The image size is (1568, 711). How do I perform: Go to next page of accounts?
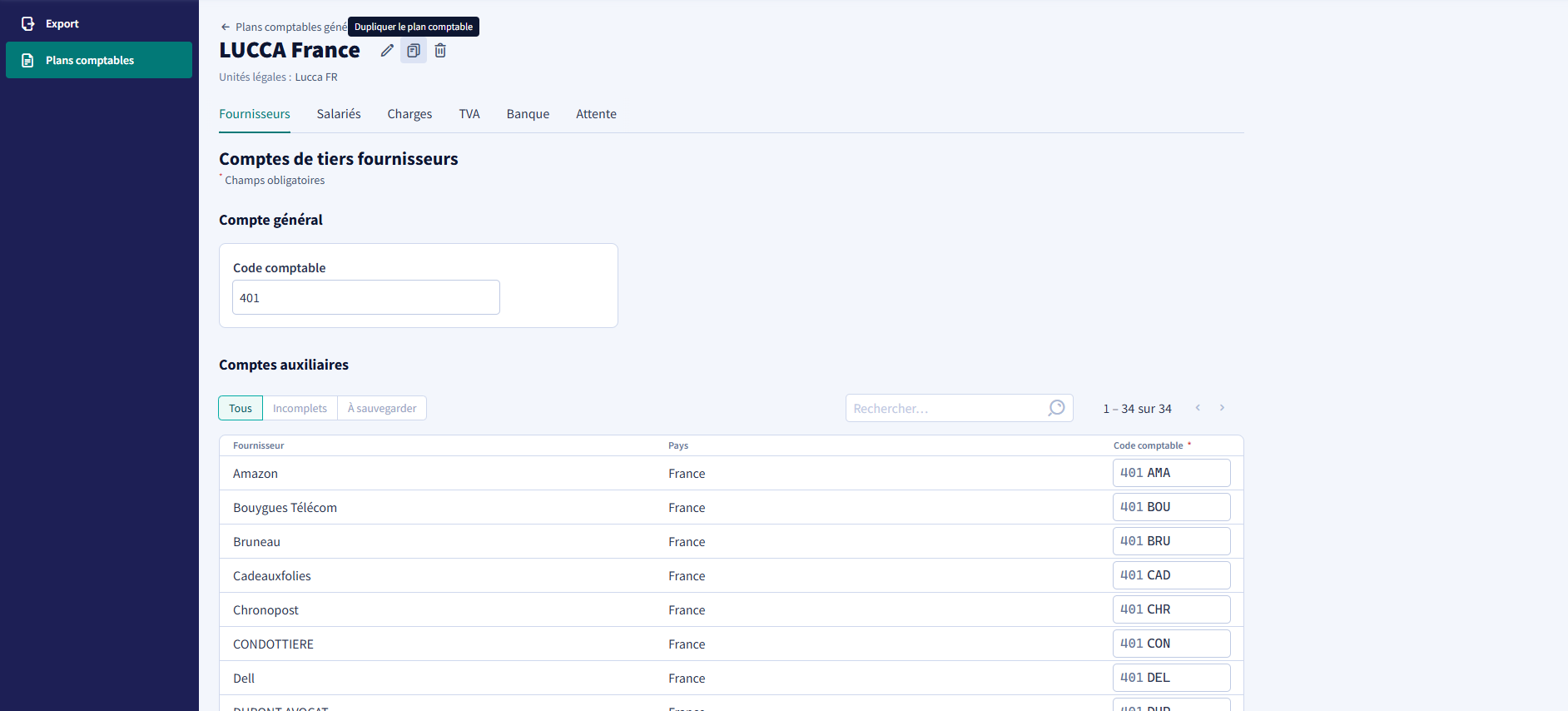coord(1222,408)
